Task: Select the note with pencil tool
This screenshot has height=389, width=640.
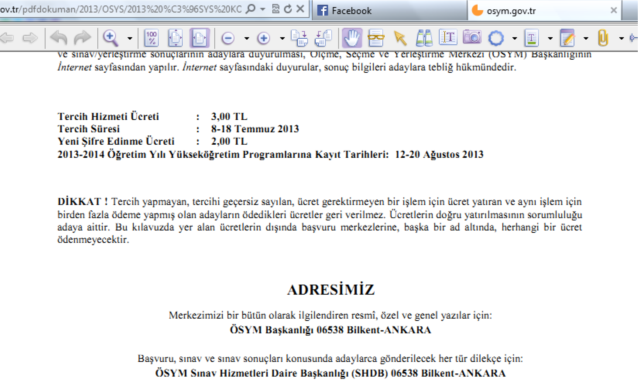Action: (567, 38)
